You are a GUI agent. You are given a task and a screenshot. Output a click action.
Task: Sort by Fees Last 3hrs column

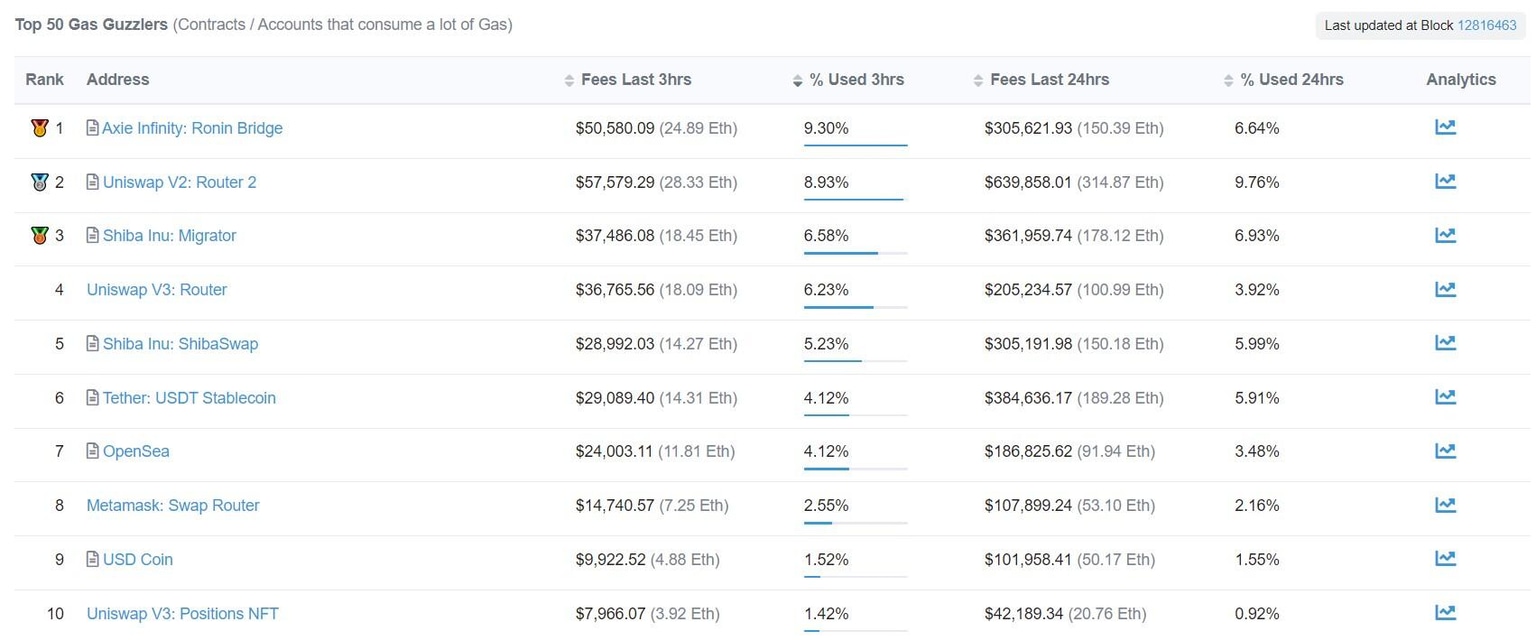(635, 80)
